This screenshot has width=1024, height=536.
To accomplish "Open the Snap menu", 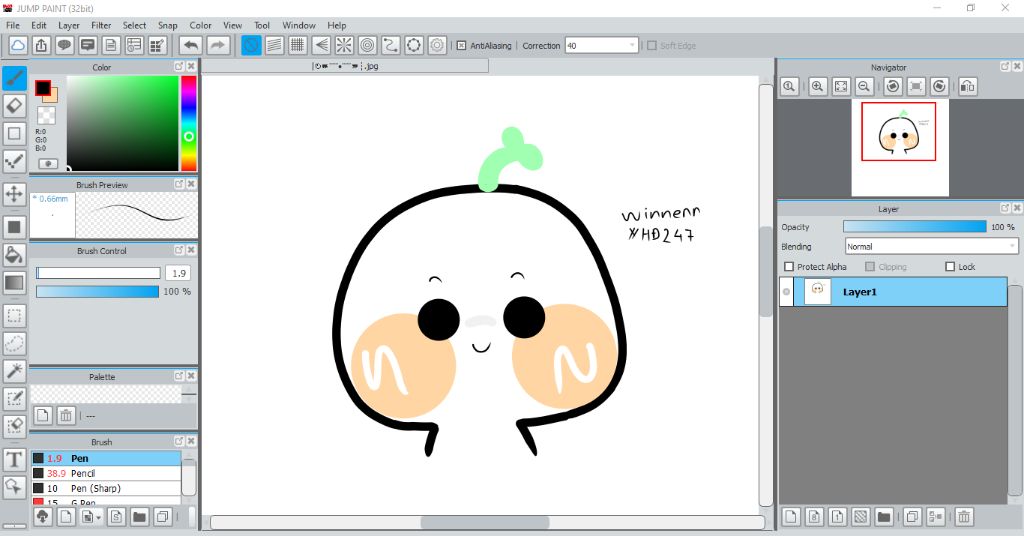I will (x=168, y=25).
